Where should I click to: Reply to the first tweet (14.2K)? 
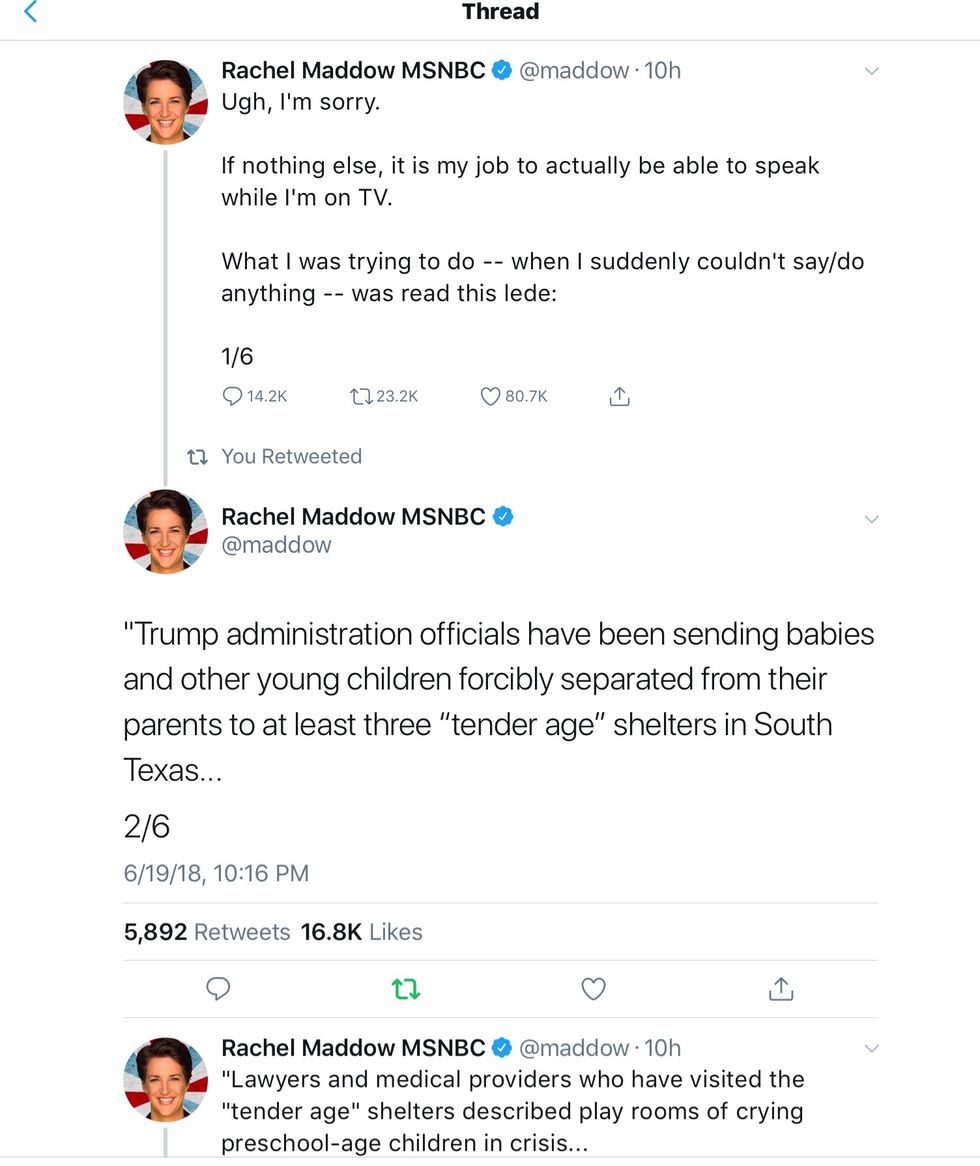tap(232, 397)
